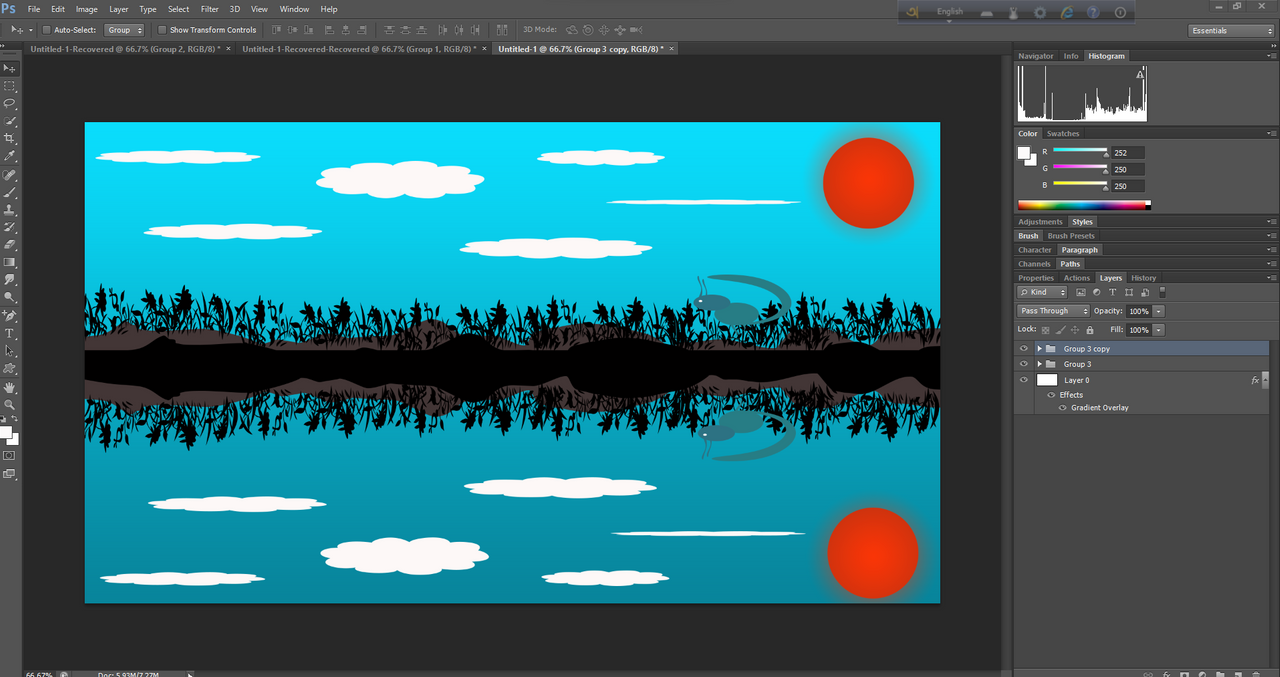The height and width of the screenshot is (677, 1280).
Task: Select the Rectangular Marquee tool
Action: 10,86
